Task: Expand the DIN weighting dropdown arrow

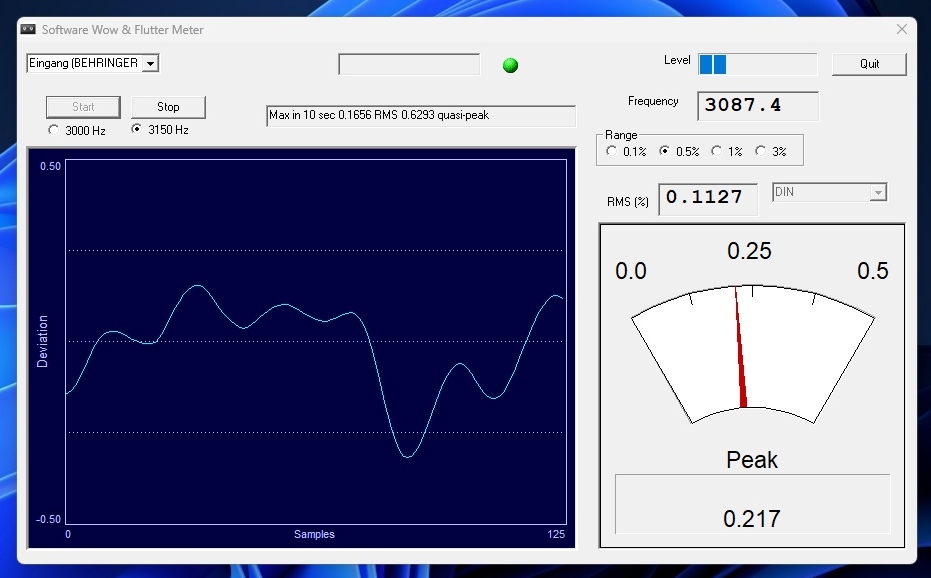Action: 878,192
